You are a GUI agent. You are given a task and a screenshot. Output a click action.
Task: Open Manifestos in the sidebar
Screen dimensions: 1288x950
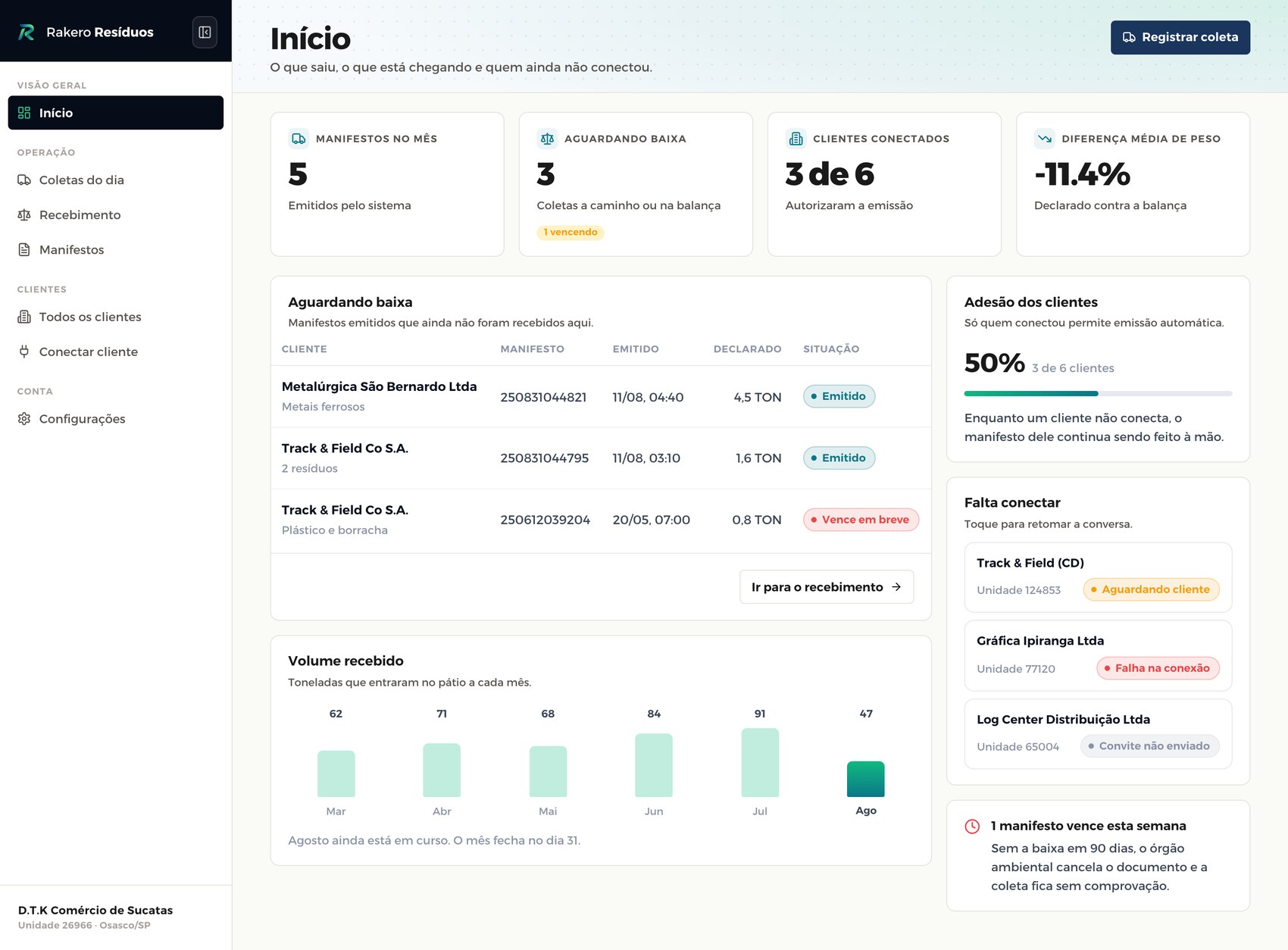[x=116, y=250]
